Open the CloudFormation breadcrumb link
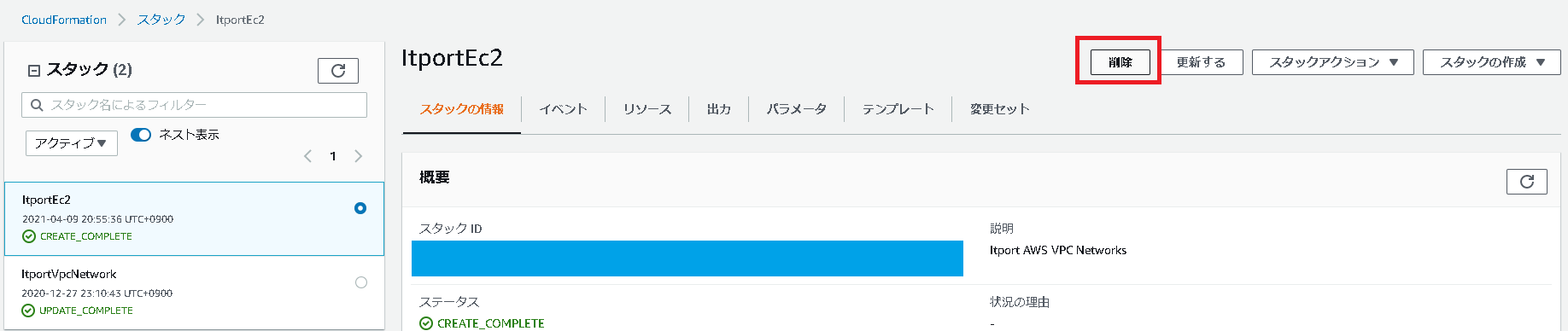Image resolution: width=1568 pixels, height=331 pixels. (x=64, y=20)
